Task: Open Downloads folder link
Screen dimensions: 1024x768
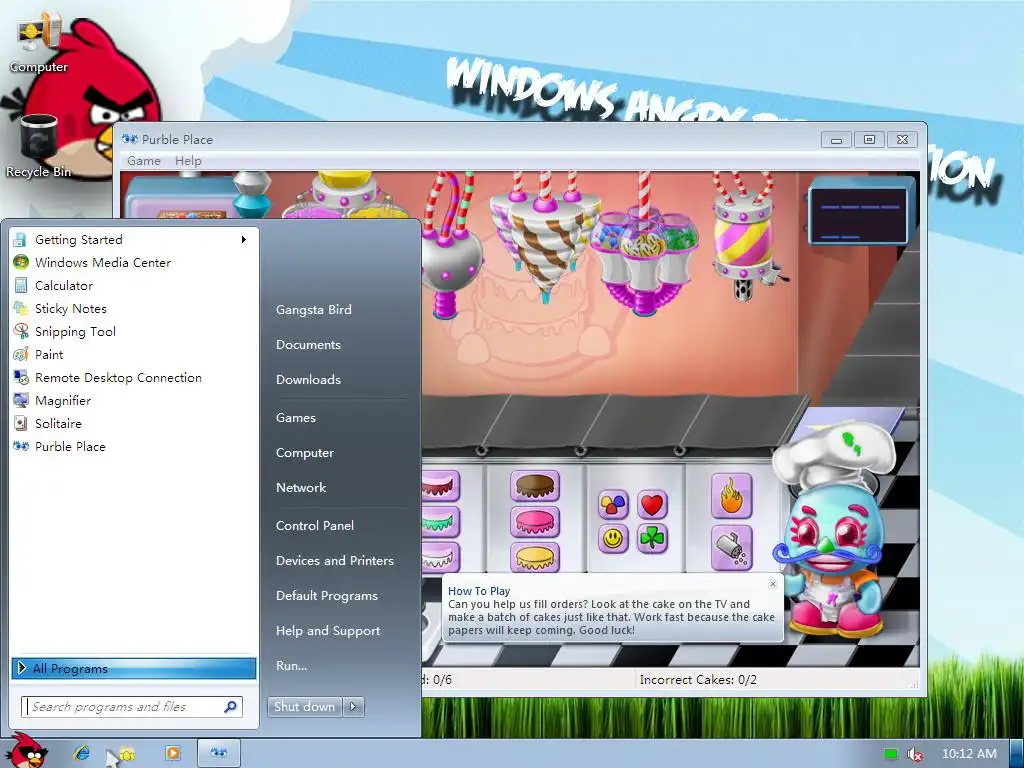Action: coord(308,379)
